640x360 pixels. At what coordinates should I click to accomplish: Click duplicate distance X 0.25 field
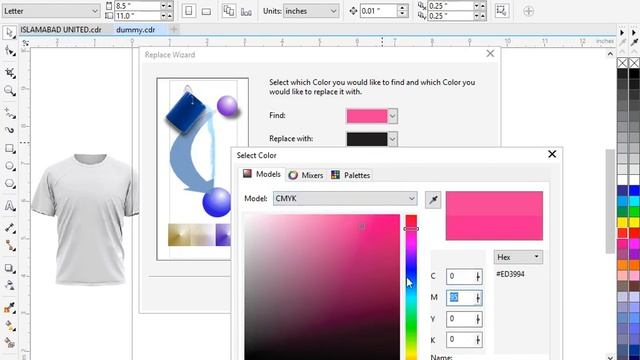pyautogui.click(x=451, y=6)
